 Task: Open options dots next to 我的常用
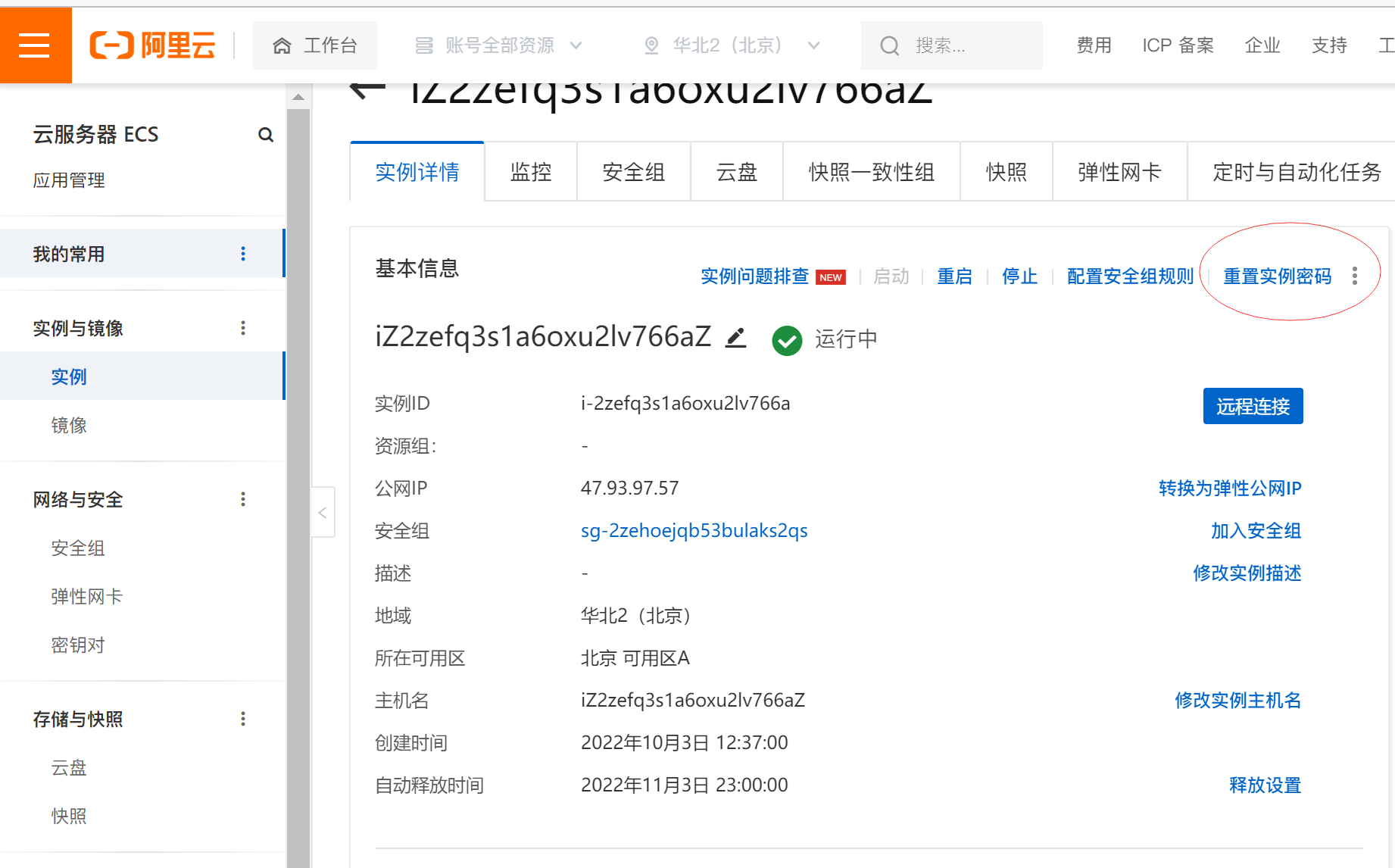pos(243,254)
